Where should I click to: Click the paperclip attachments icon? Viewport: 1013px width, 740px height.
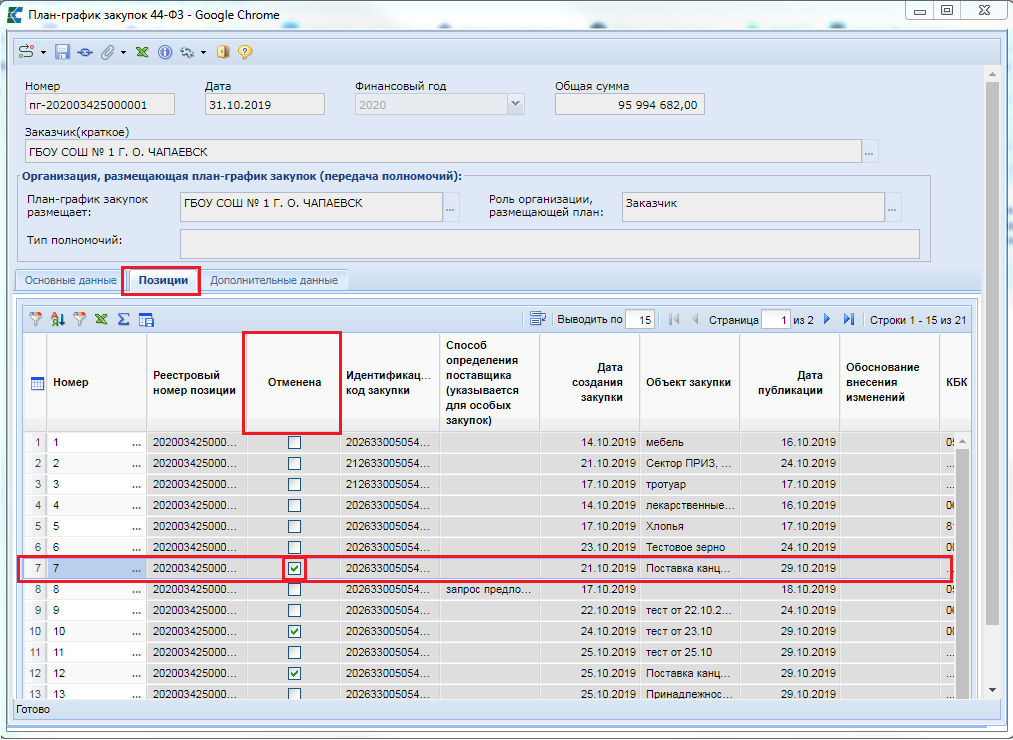click(106, 52)
